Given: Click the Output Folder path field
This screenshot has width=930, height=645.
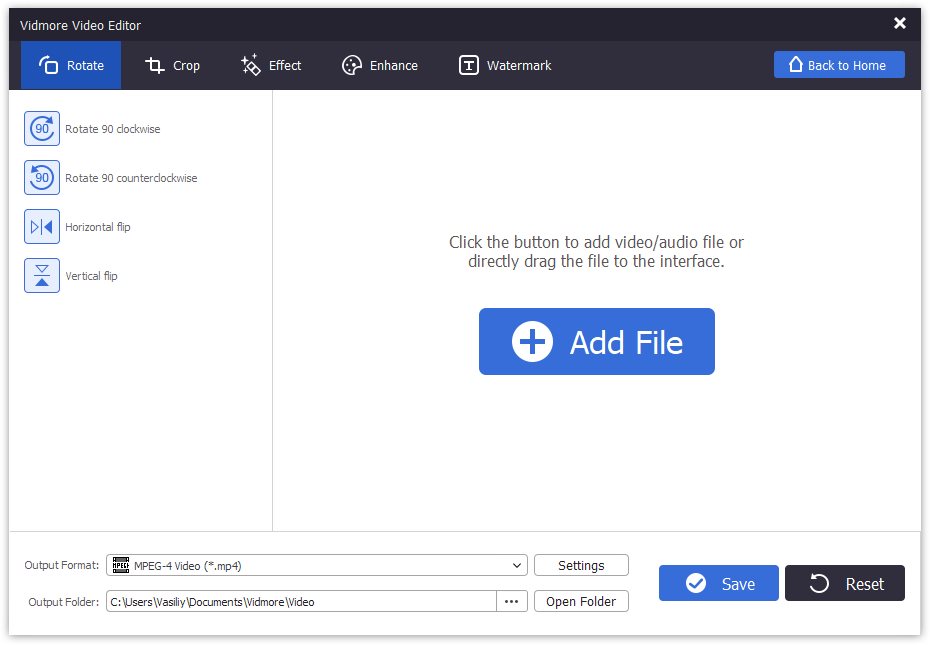Looking at the screenshot, I should click(300, 601).
